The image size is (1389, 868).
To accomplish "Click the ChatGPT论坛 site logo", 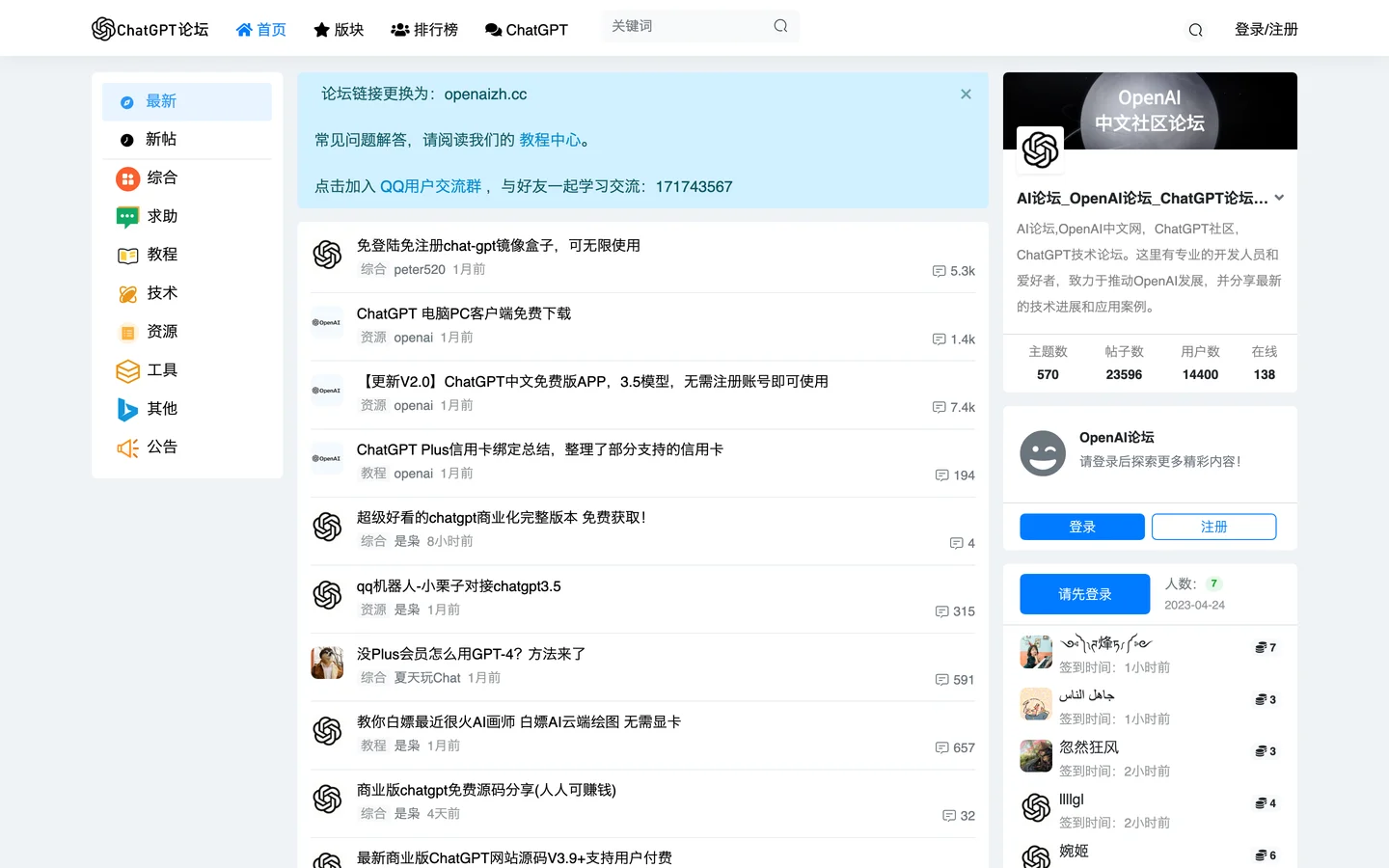I will click(150, 29).
